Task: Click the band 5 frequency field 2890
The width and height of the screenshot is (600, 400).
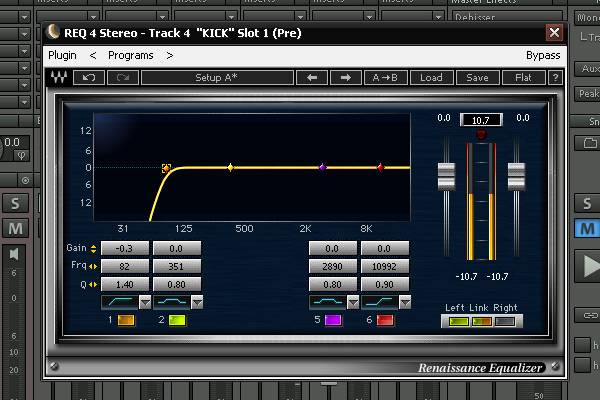Action: [x=333, y=266]
